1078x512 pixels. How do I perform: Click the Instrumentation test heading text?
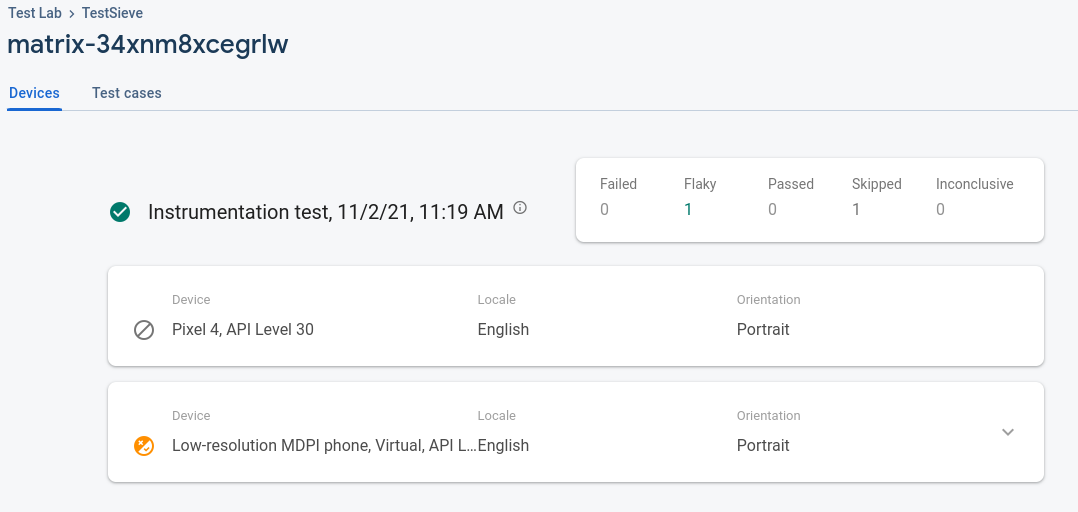pos(325,212)
